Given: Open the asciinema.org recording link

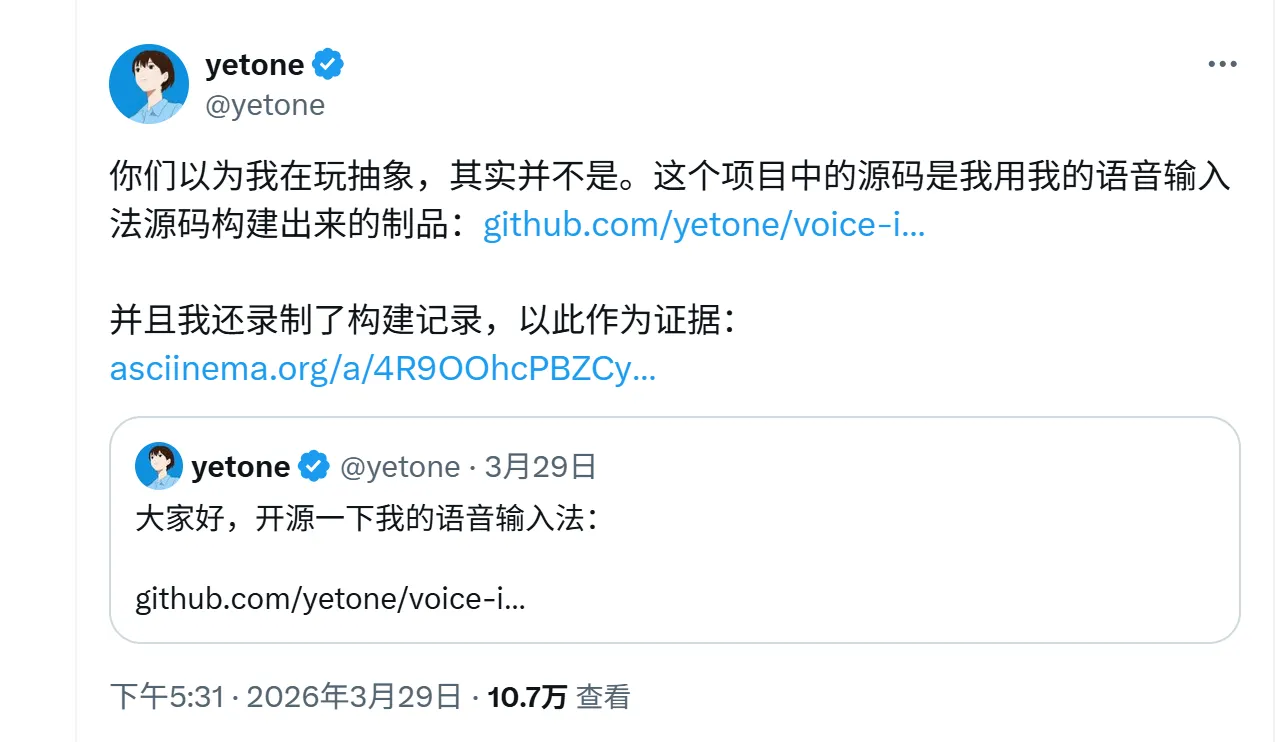Looking at the screenshot, I should [x=383, y=370].
